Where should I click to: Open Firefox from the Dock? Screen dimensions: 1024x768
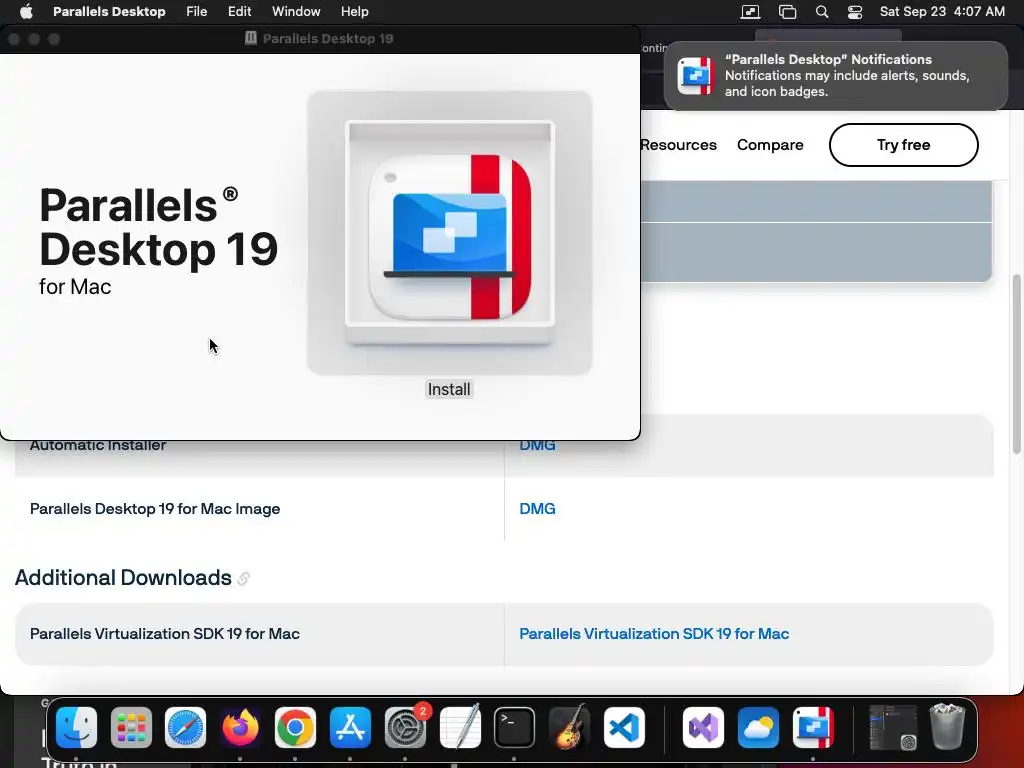point(240,727)
